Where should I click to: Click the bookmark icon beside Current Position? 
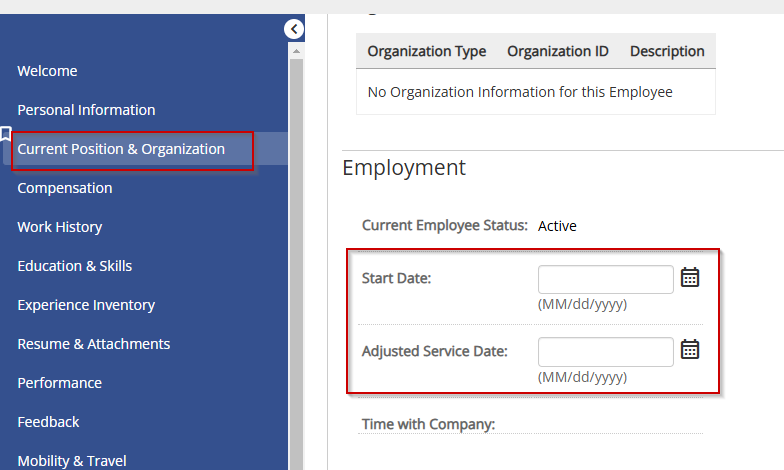tap(6, 134)
